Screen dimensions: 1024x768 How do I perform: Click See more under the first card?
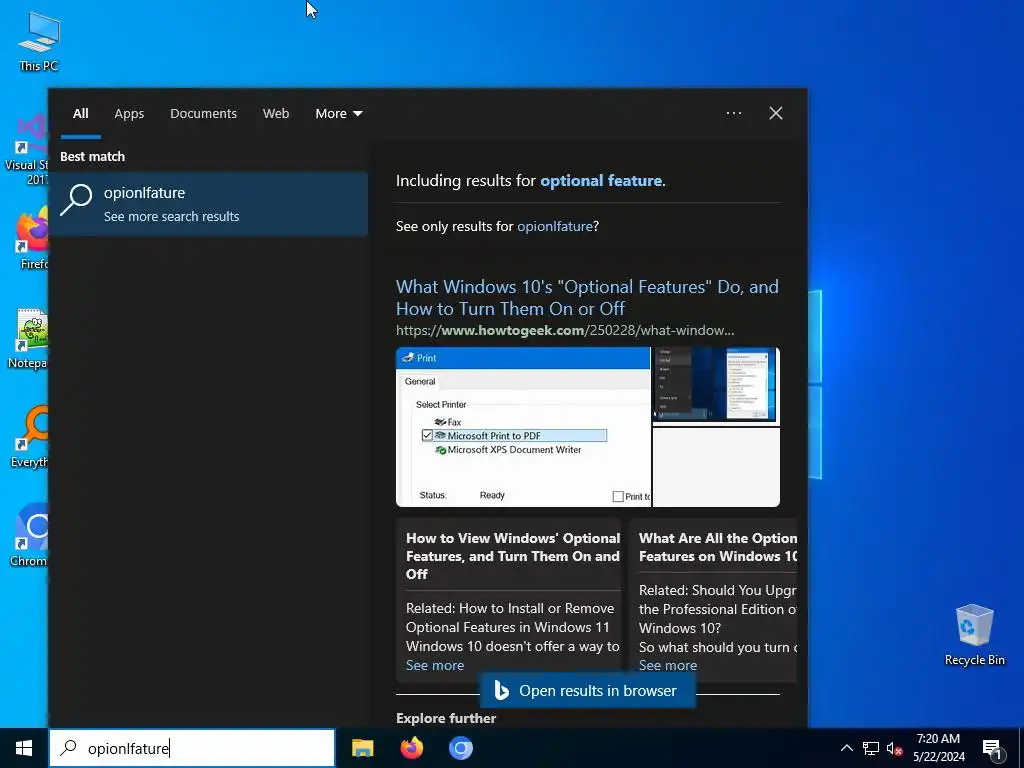click(x=435, y=665)
